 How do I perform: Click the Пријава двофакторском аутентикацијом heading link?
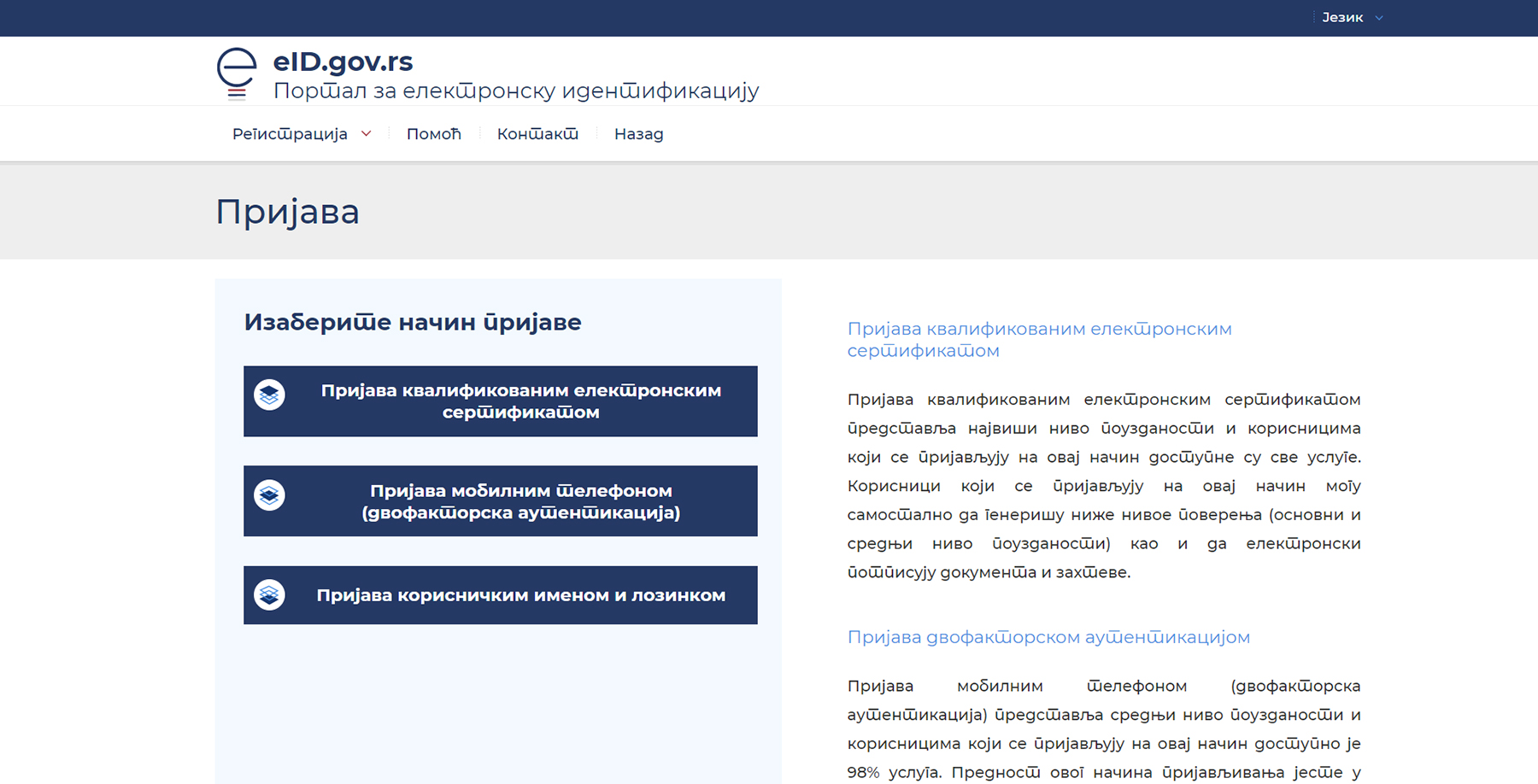coord(1048,637)
